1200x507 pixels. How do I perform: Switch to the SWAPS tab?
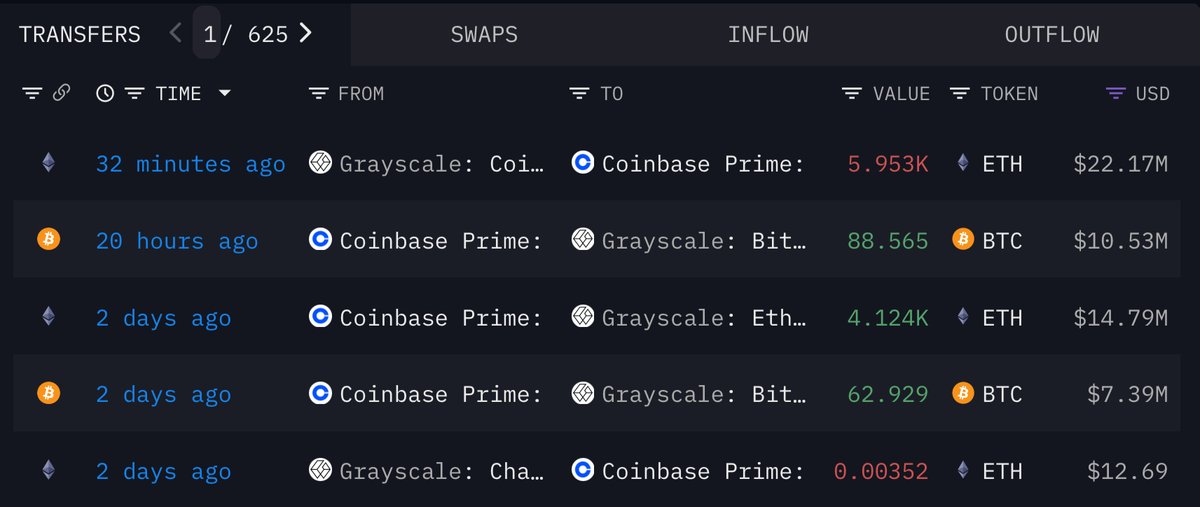(484, 34)
